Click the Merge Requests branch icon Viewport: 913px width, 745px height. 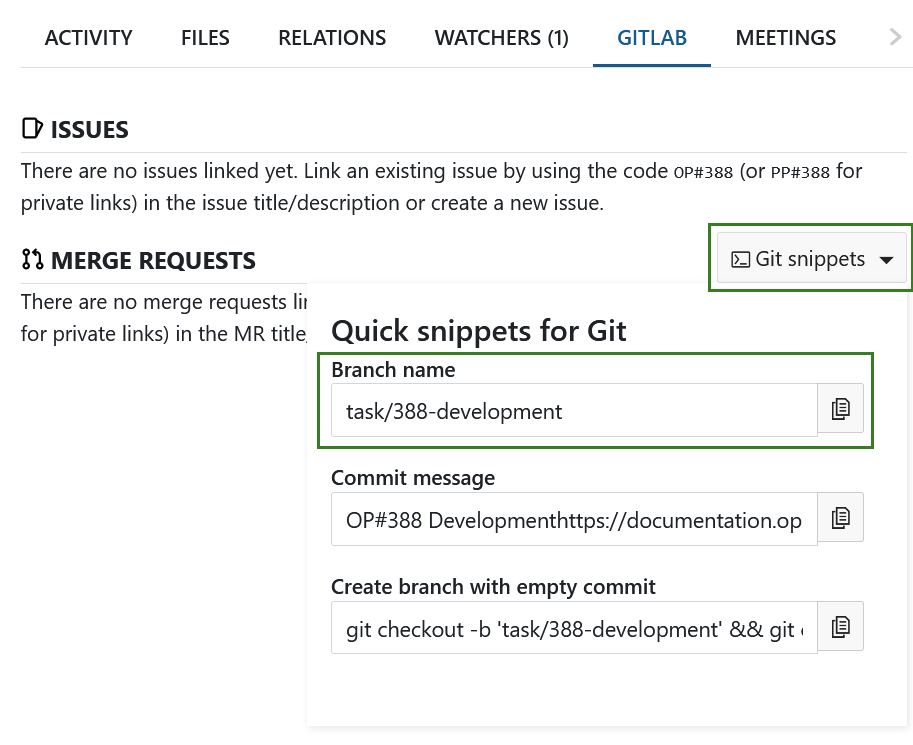31,258
